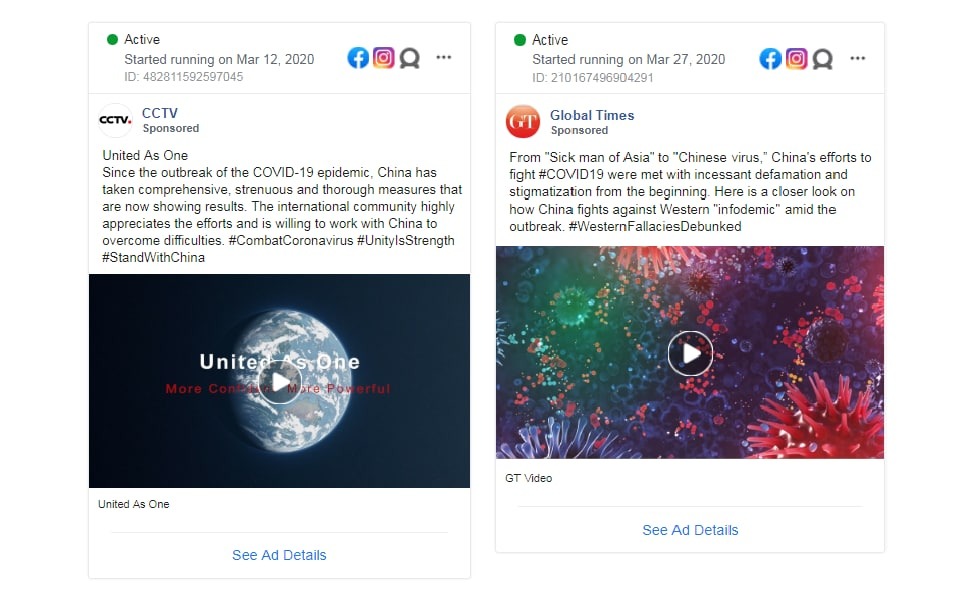
Task: See Ad Details for CCTV ad
Action: coord(279,555)
